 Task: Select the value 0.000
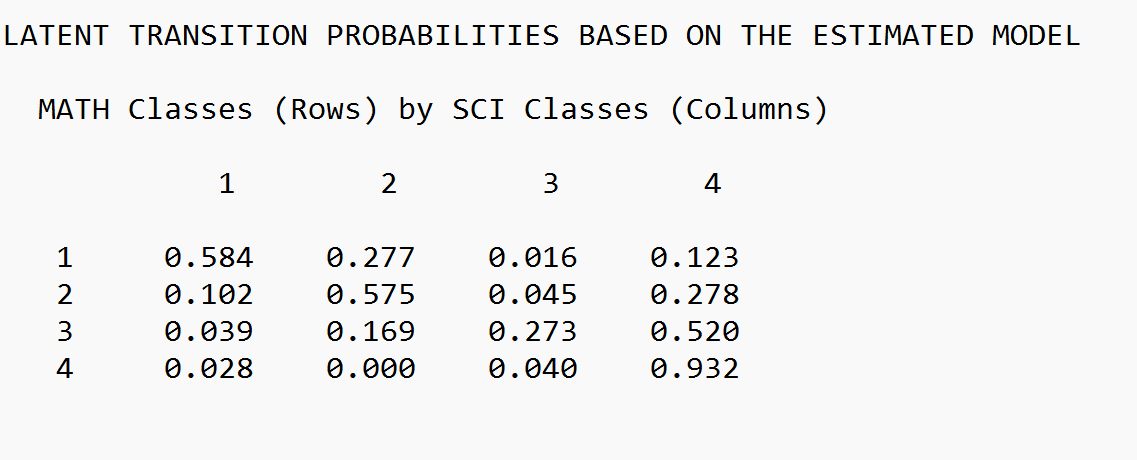pos(371,369)
